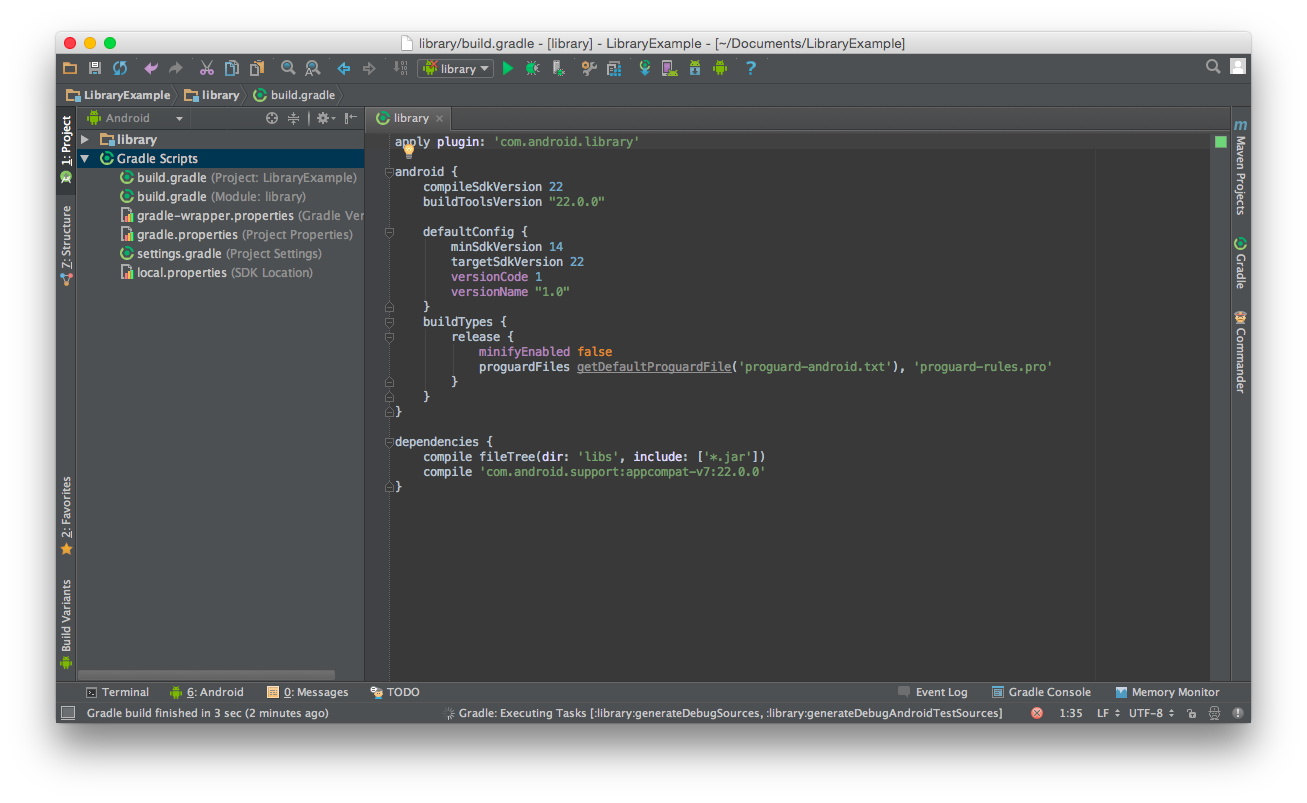The image size is (1307, 803).
Task: Click the Synchronize icon in toolbar
Action: tap(120, 68)
